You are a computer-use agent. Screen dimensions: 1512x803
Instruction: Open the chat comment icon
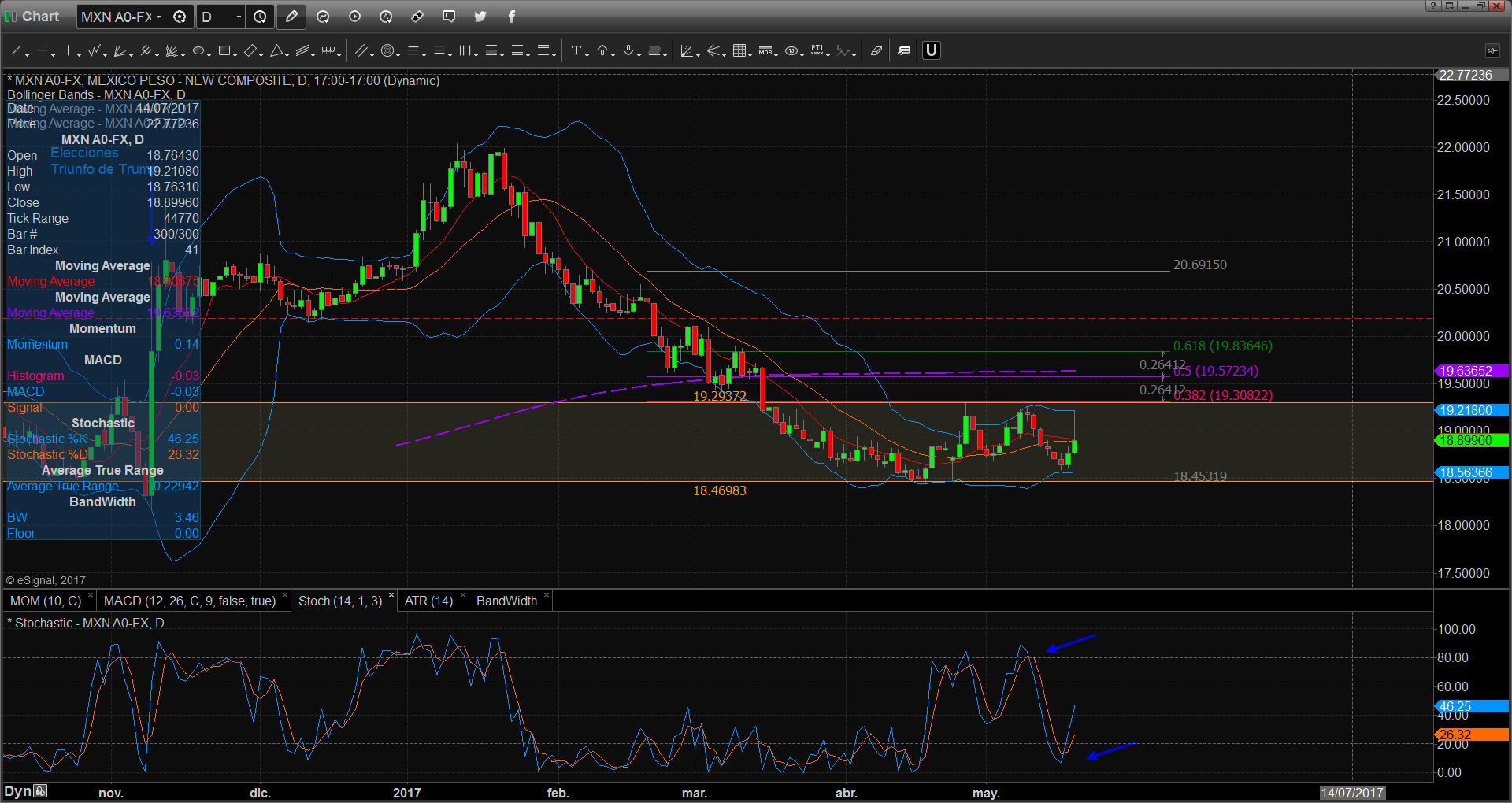click(449, 17)
